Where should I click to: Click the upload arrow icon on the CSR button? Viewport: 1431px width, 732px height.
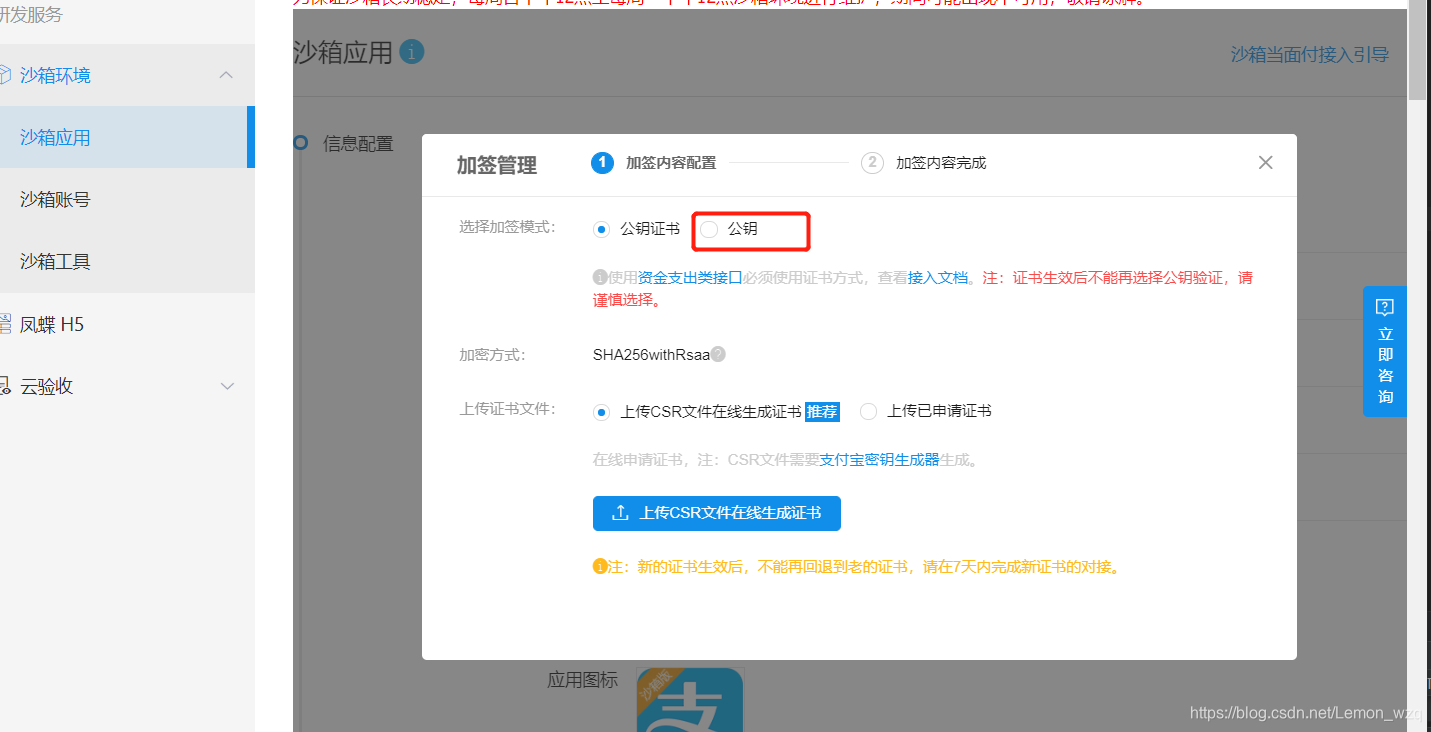coord(620,513)
